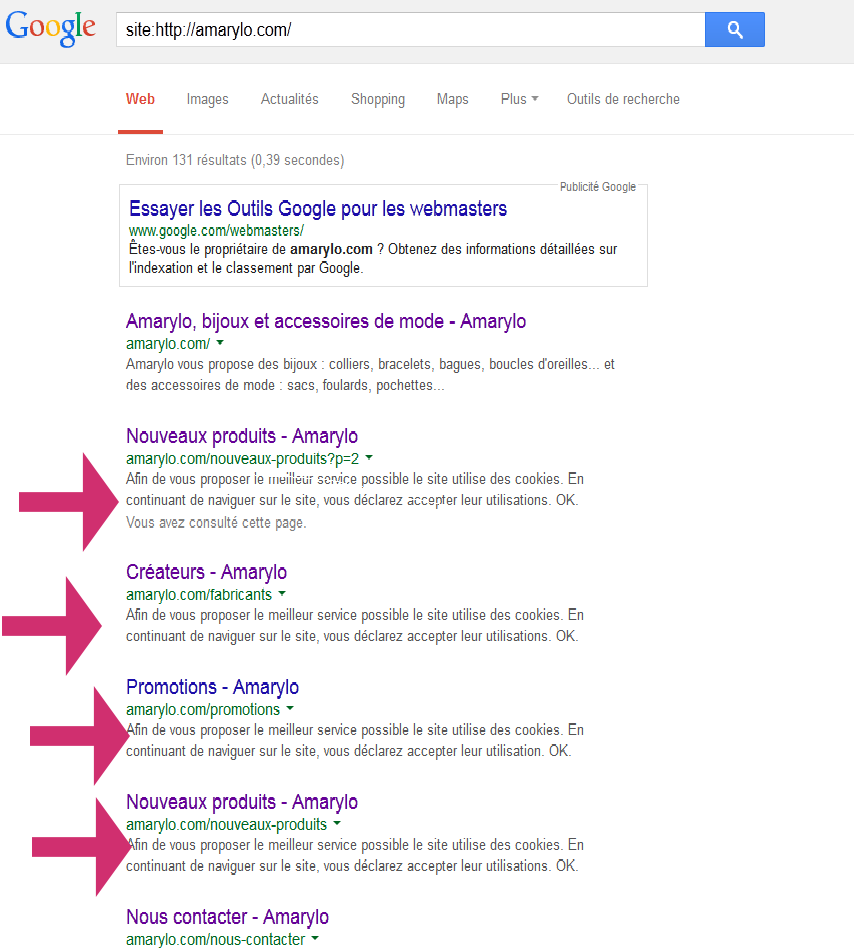Open Nouveaux produits result under amarylo.com/nouveaux-produits URL

tap(242, 802)
